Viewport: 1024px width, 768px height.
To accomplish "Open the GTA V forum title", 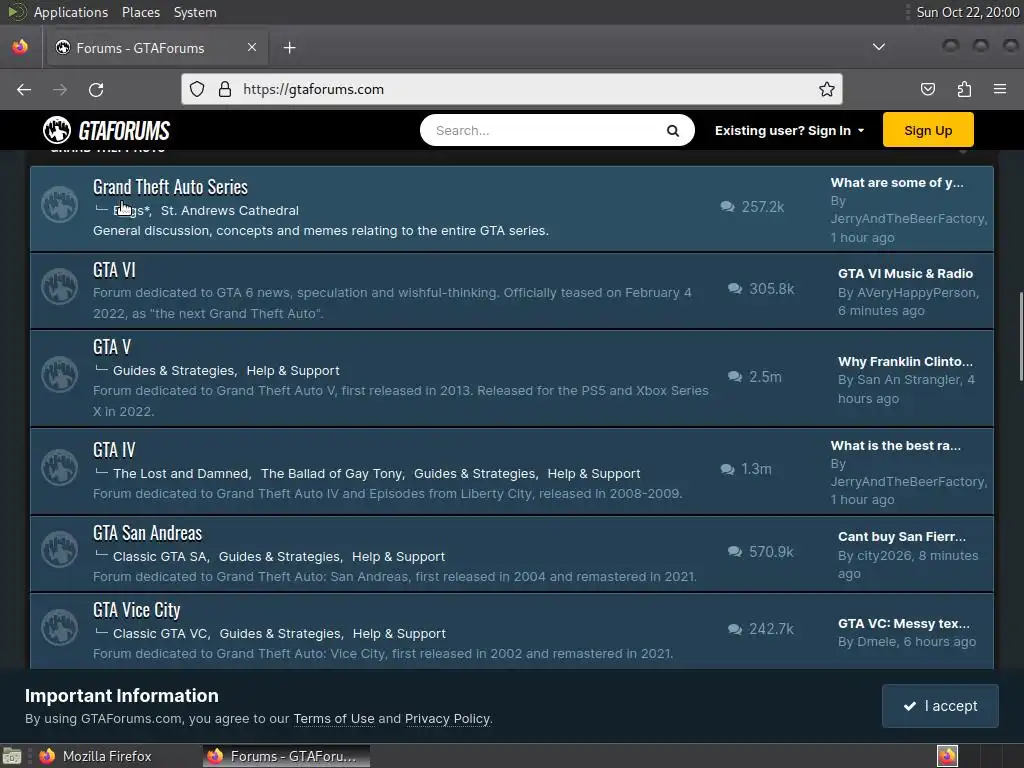I will [x=112, y=347].
